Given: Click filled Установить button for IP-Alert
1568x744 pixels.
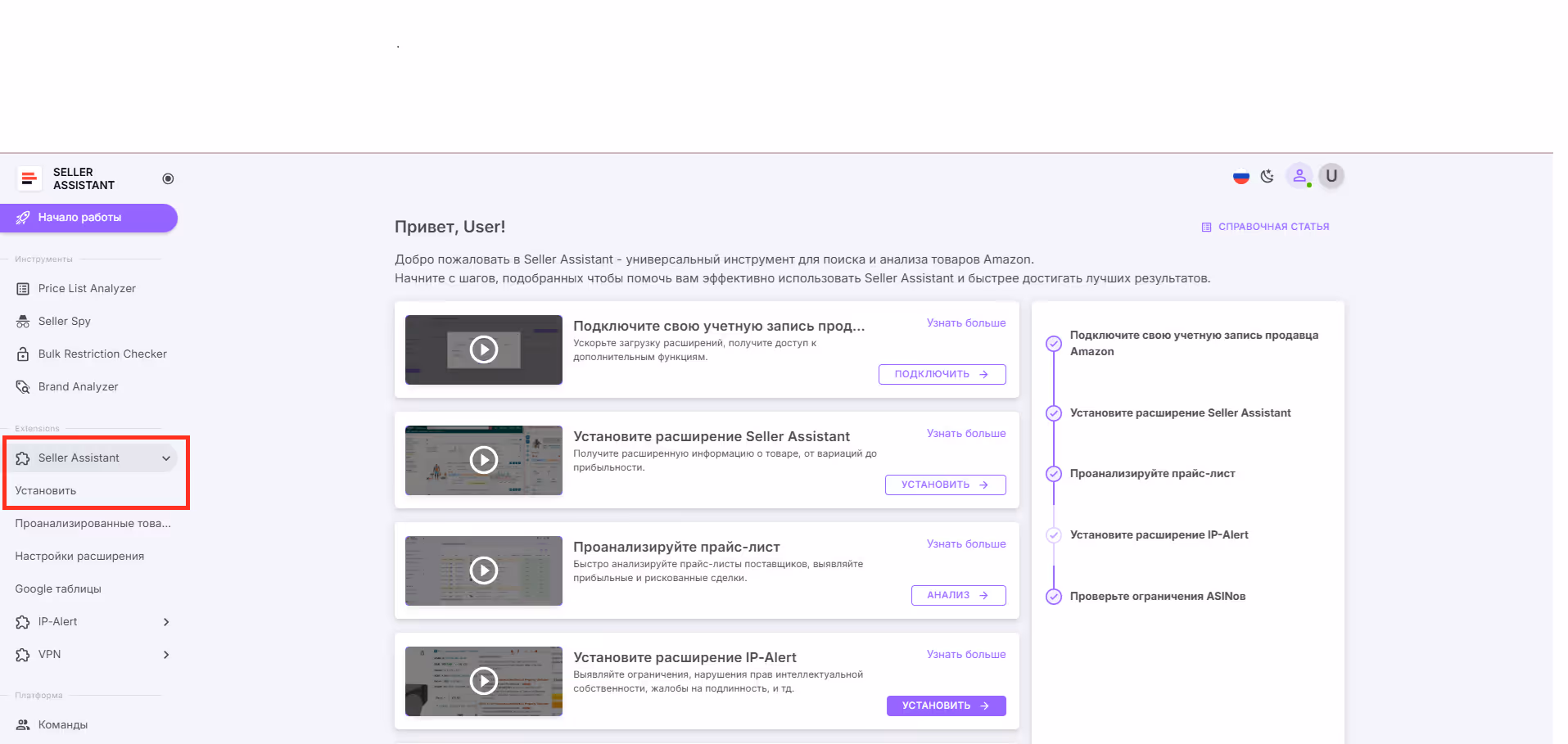Looking at the screenshot, I should click(947, 706).
